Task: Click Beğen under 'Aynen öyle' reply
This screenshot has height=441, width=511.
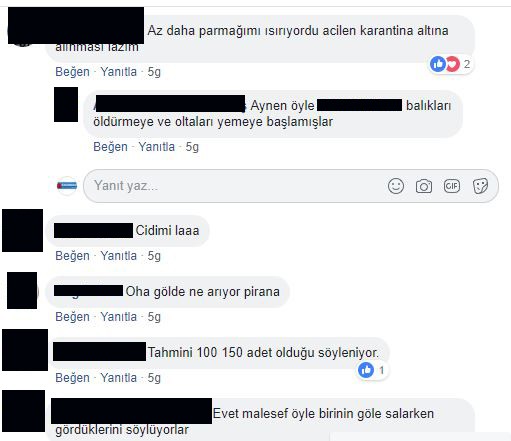Action: [110, 147]
